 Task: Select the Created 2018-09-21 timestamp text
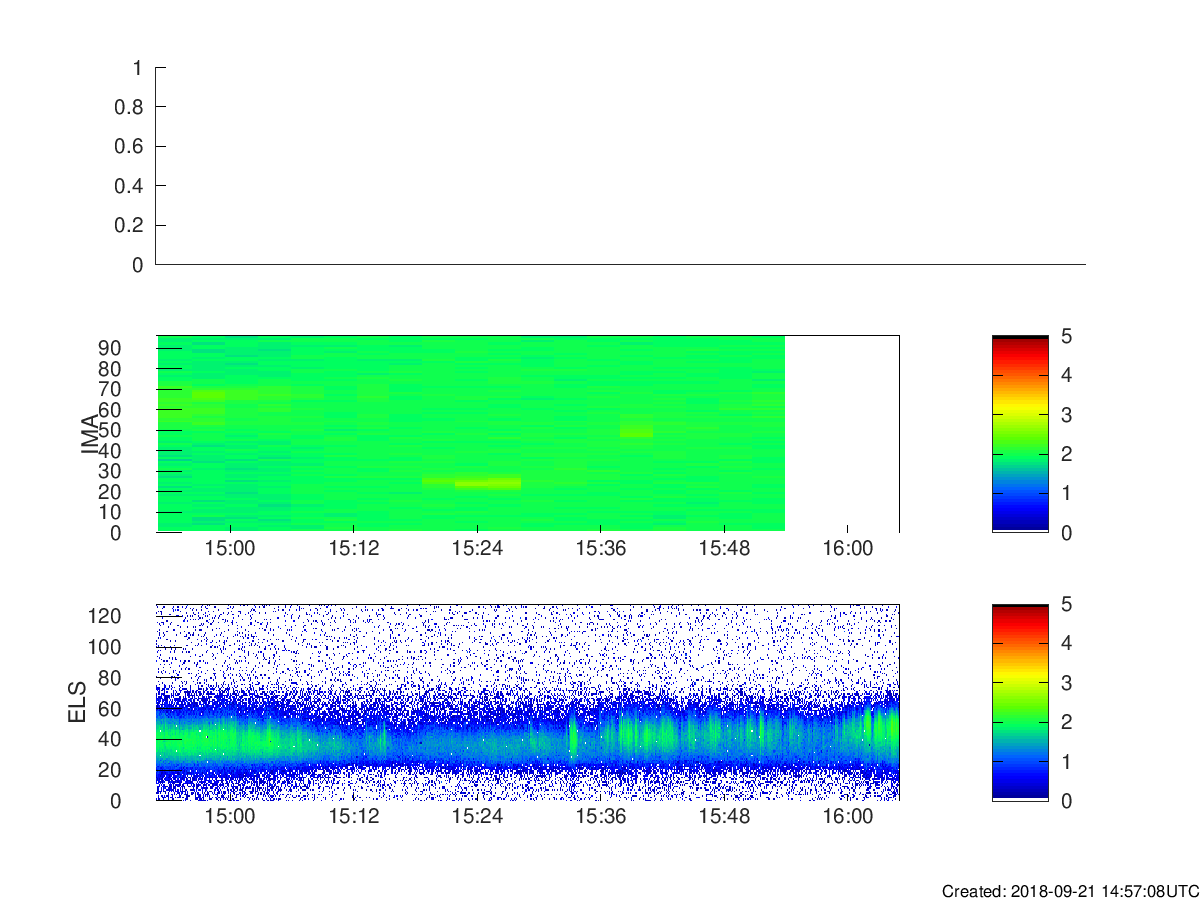pos(1070,891)
